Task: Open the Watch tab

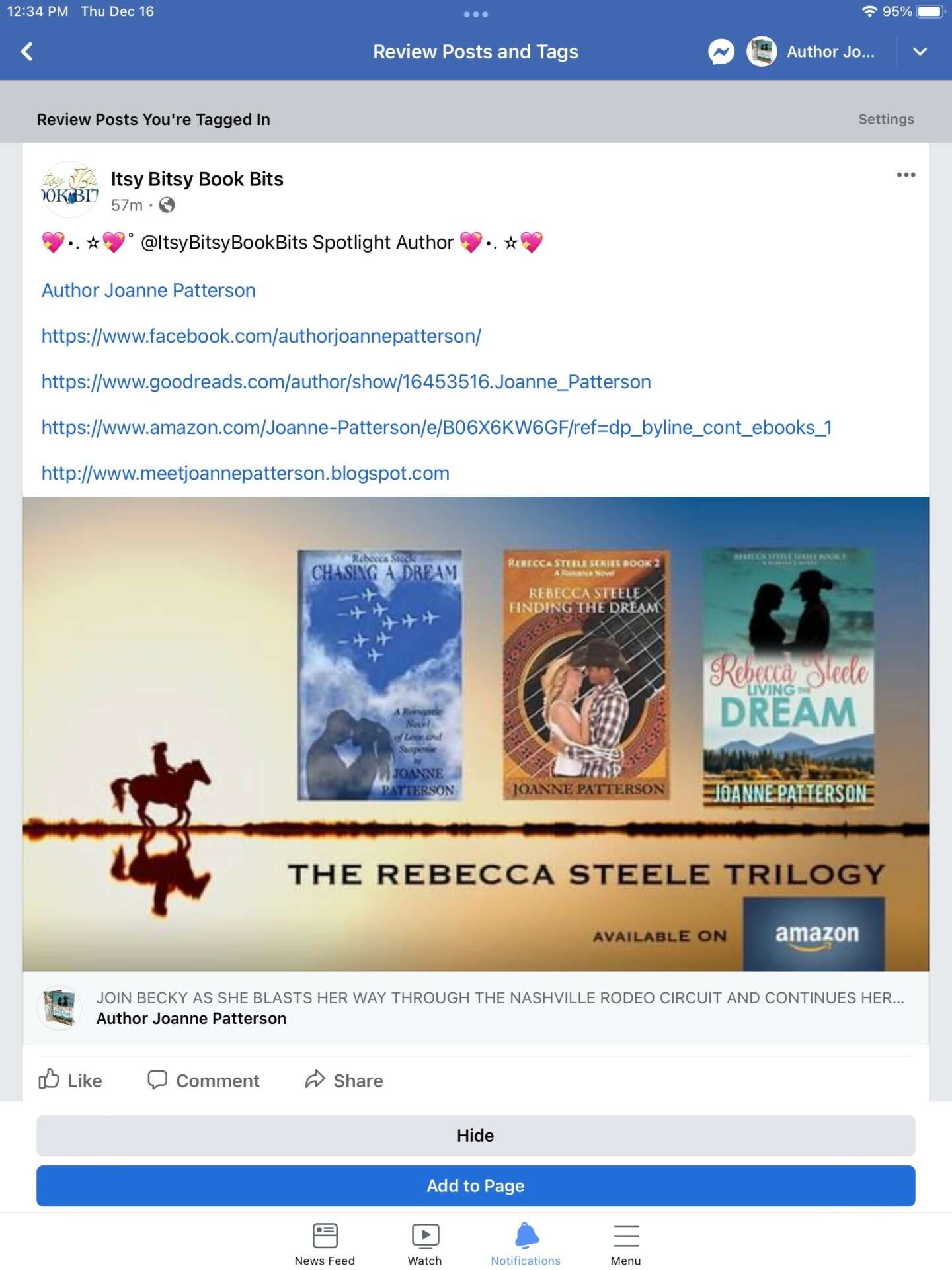Action: (x=424, y=1244)
